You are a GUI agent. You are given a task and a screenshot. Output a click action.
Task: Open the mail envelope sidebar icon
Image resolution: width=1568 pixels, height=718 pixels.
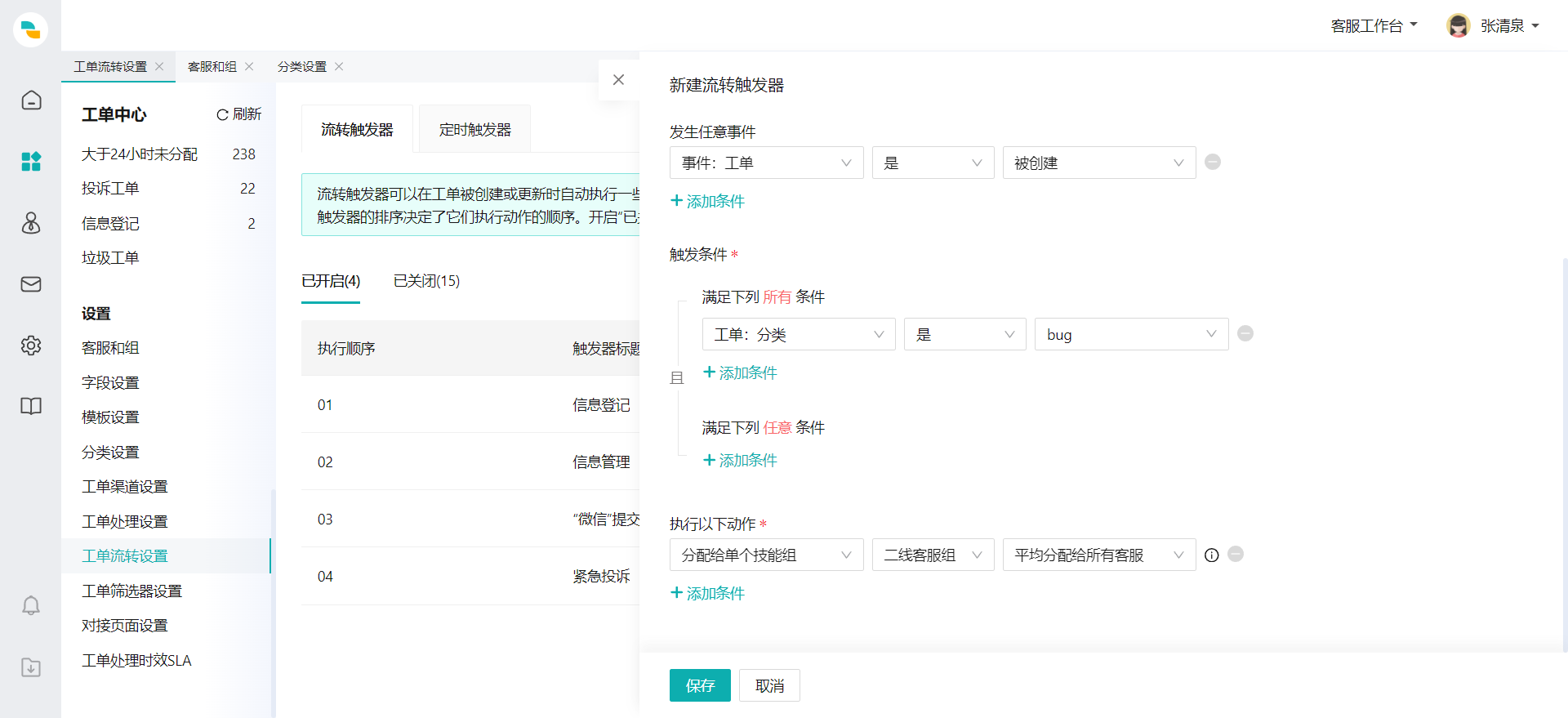tap(31, 284)
